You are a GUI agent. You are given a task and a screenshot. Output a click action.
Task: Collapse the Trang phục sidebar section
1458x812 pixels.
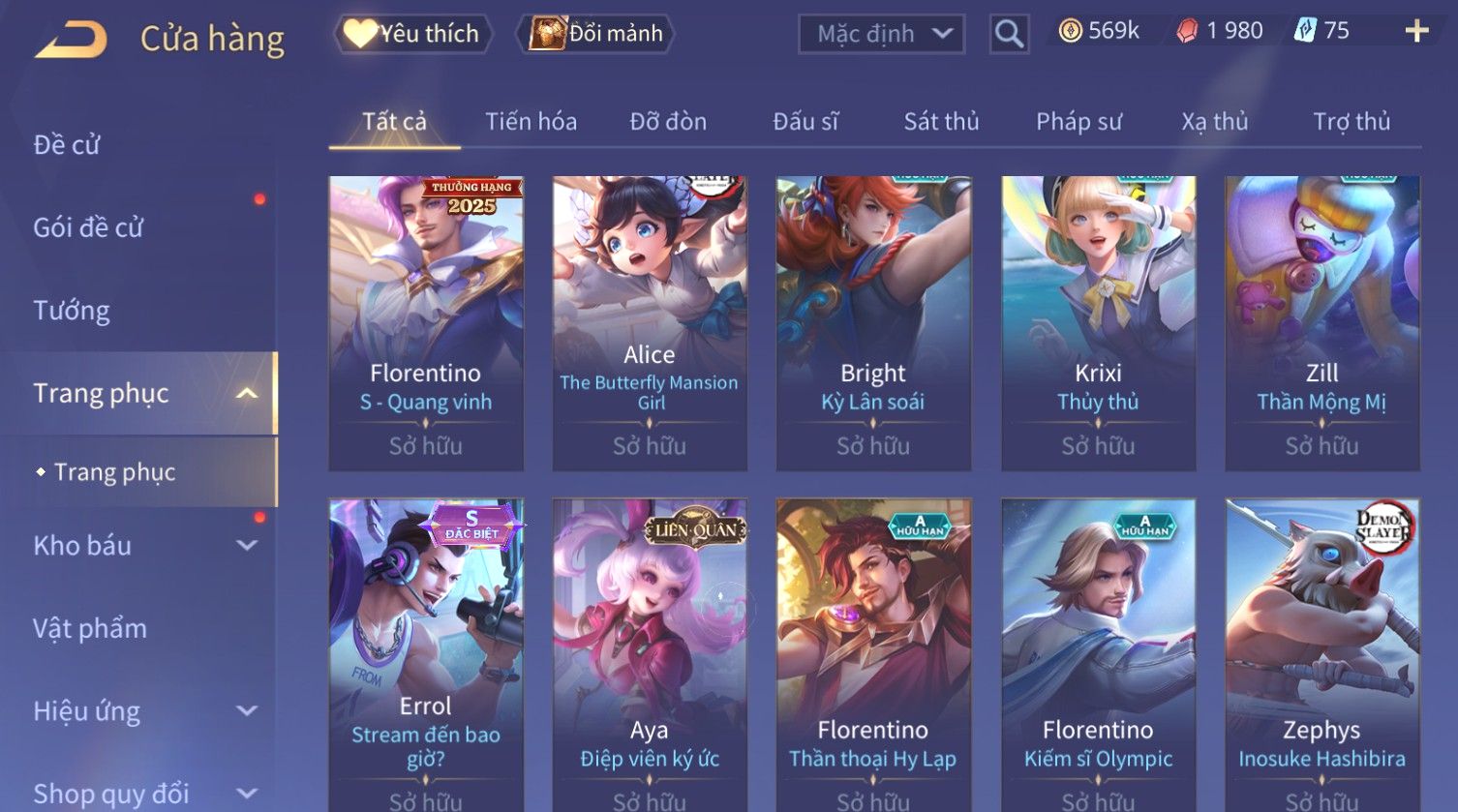(247, 394)
